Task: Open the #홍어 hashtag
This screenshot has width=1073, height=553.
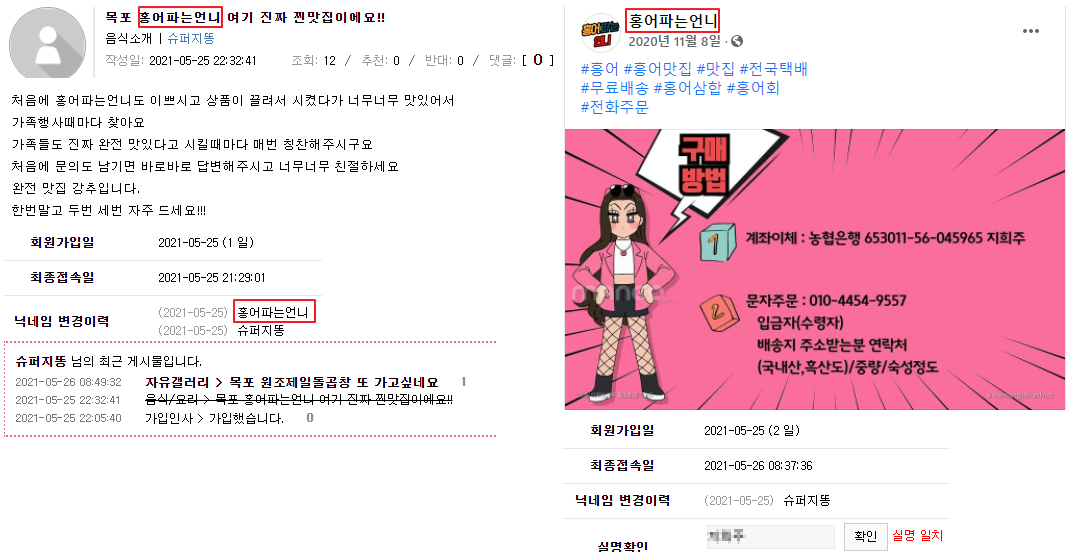Action: [x=599, y=68]
